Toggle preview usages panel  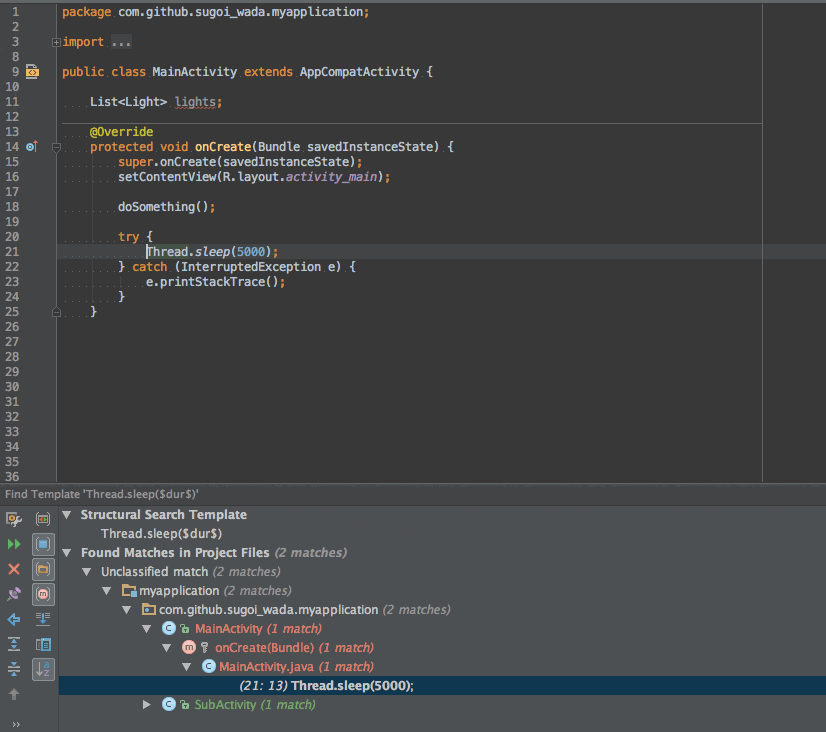tap(43, 644)
